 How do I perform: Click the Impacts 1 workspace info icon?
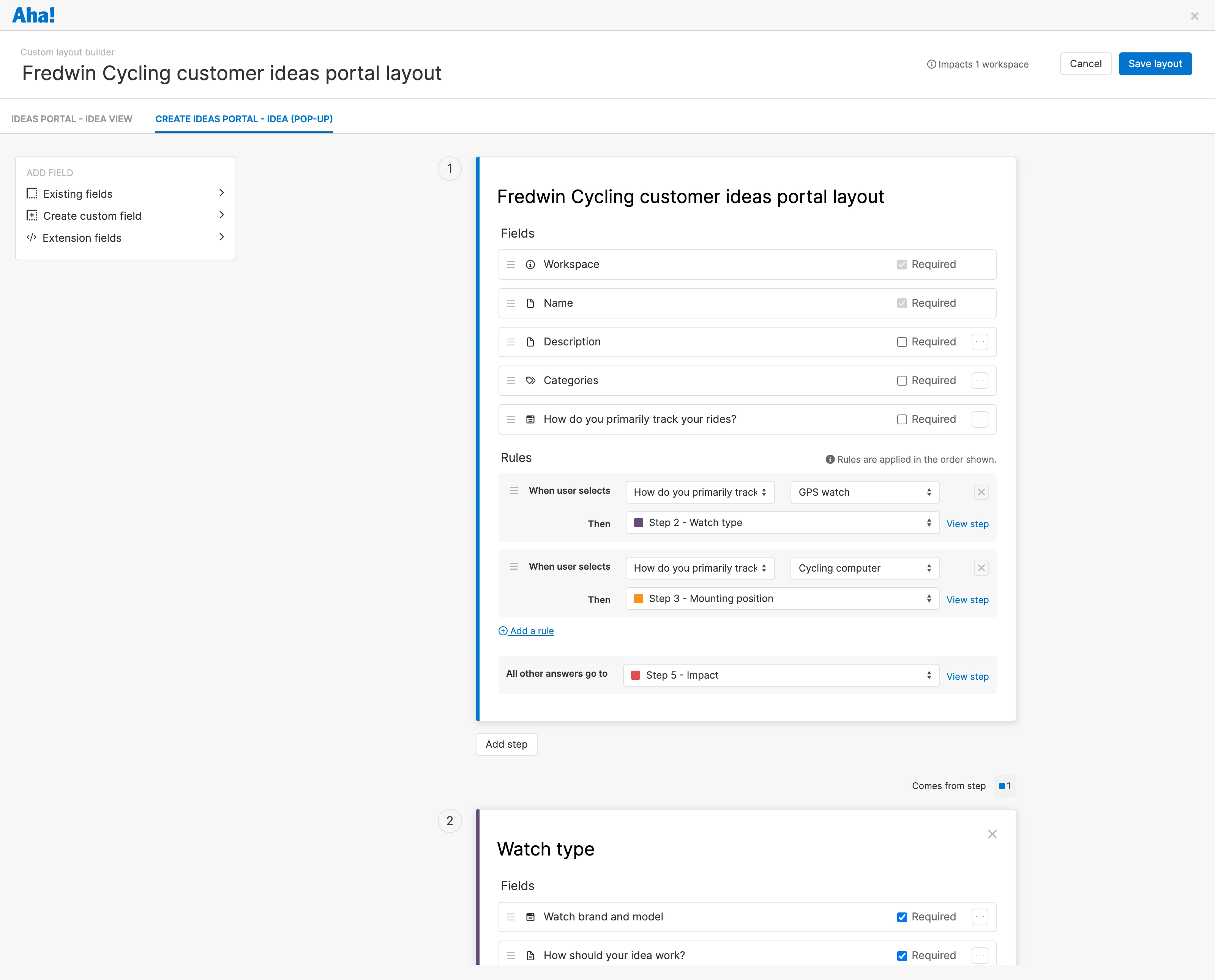click(x=931, y=65)
